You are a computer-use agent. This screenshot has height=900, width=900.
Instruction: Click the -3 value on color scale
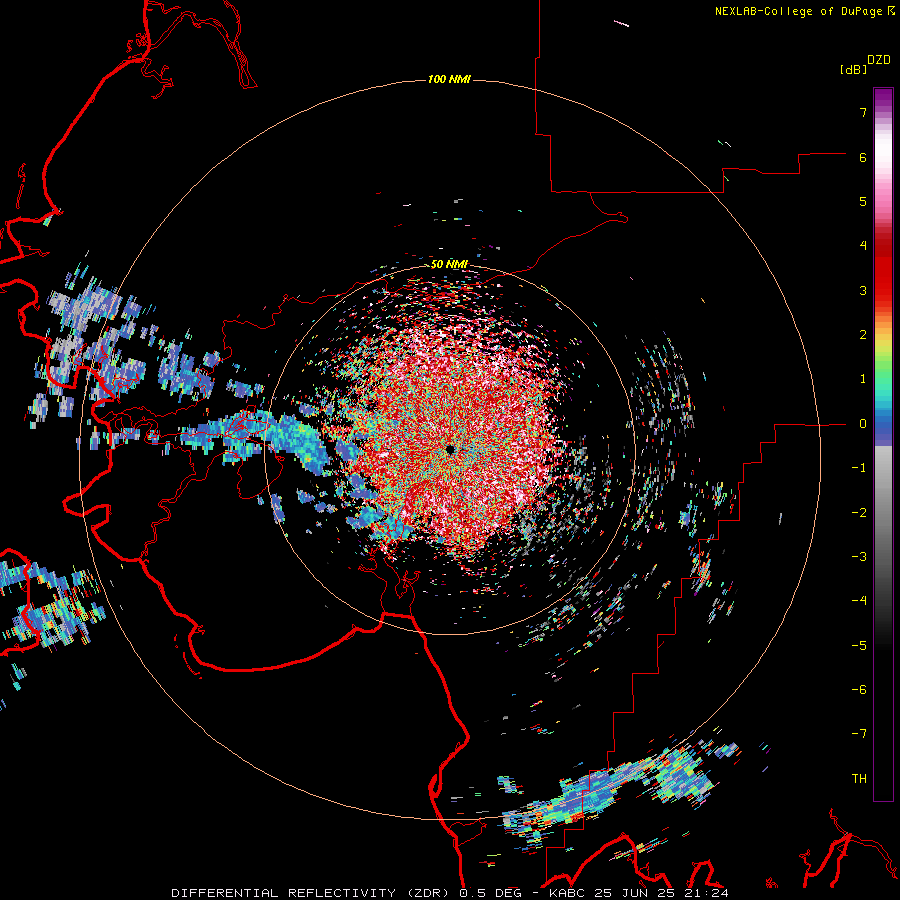pyautogui.click(x=859, y=557)
